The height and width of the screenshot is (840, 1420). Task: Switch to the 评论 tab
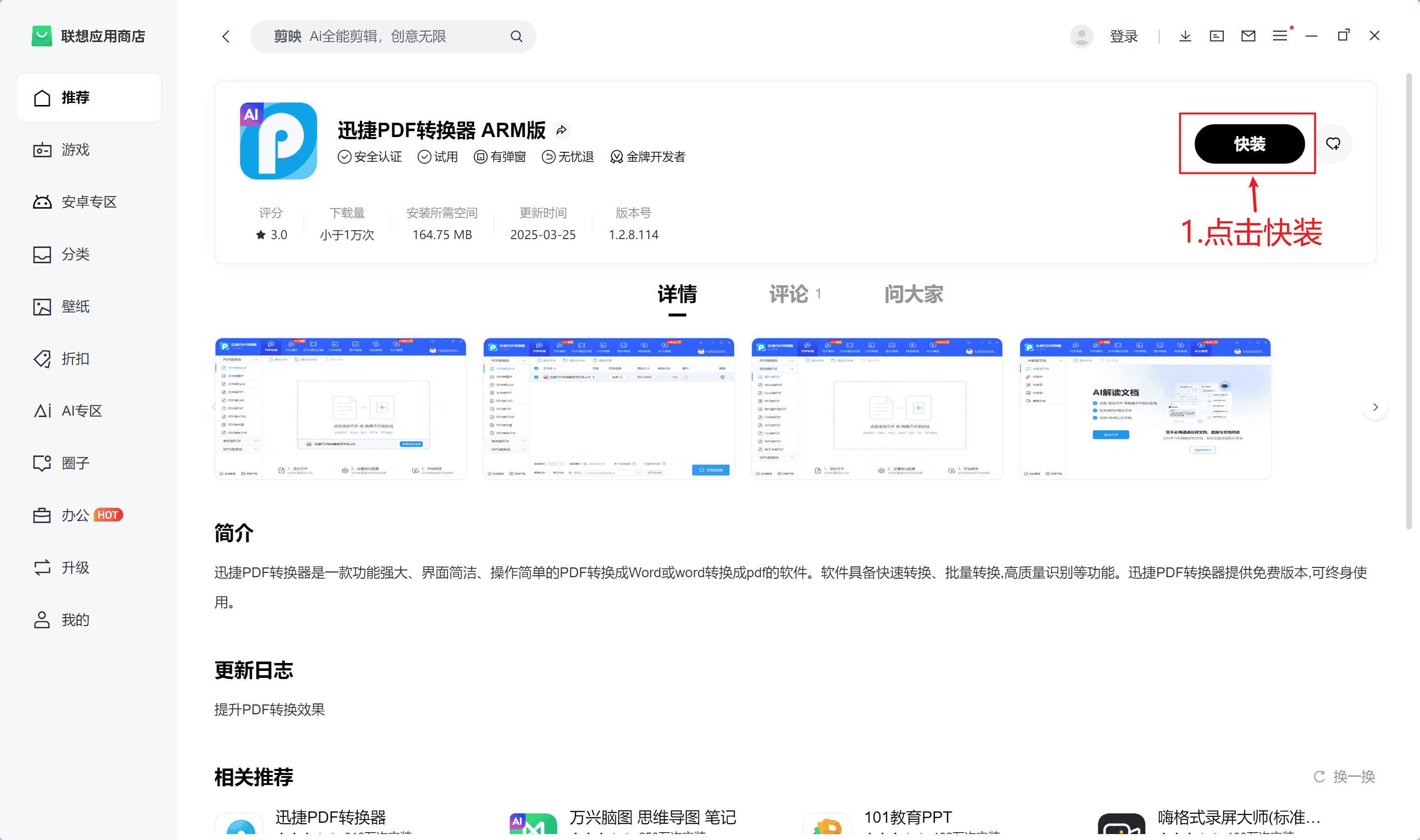coord(795,294)
